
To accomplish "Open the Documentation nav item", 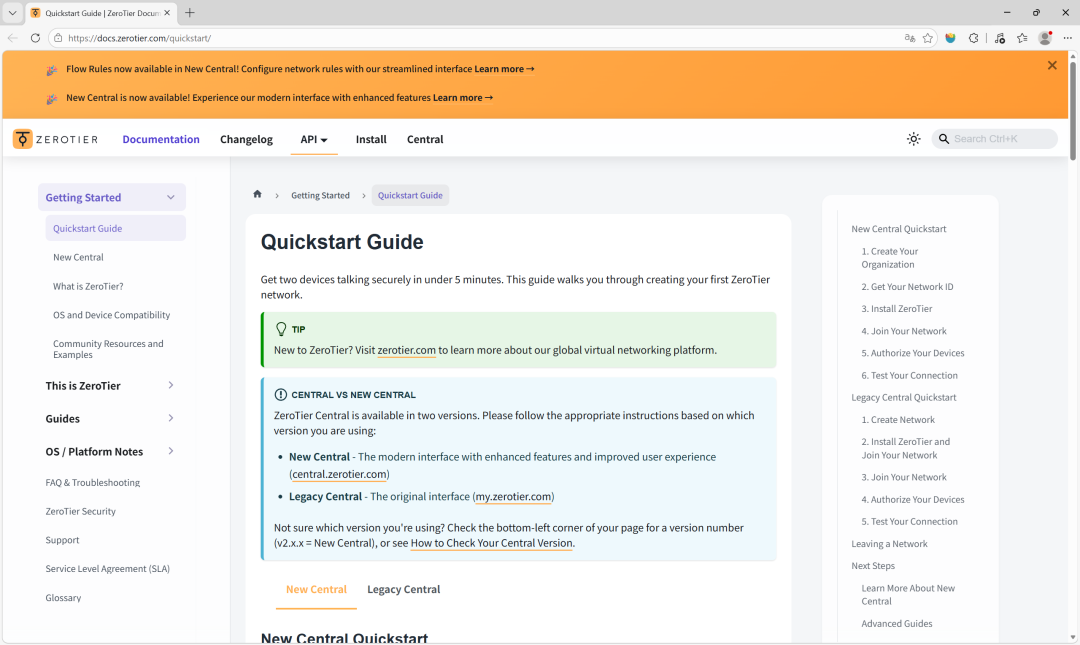I will click(x=161, y=139).
